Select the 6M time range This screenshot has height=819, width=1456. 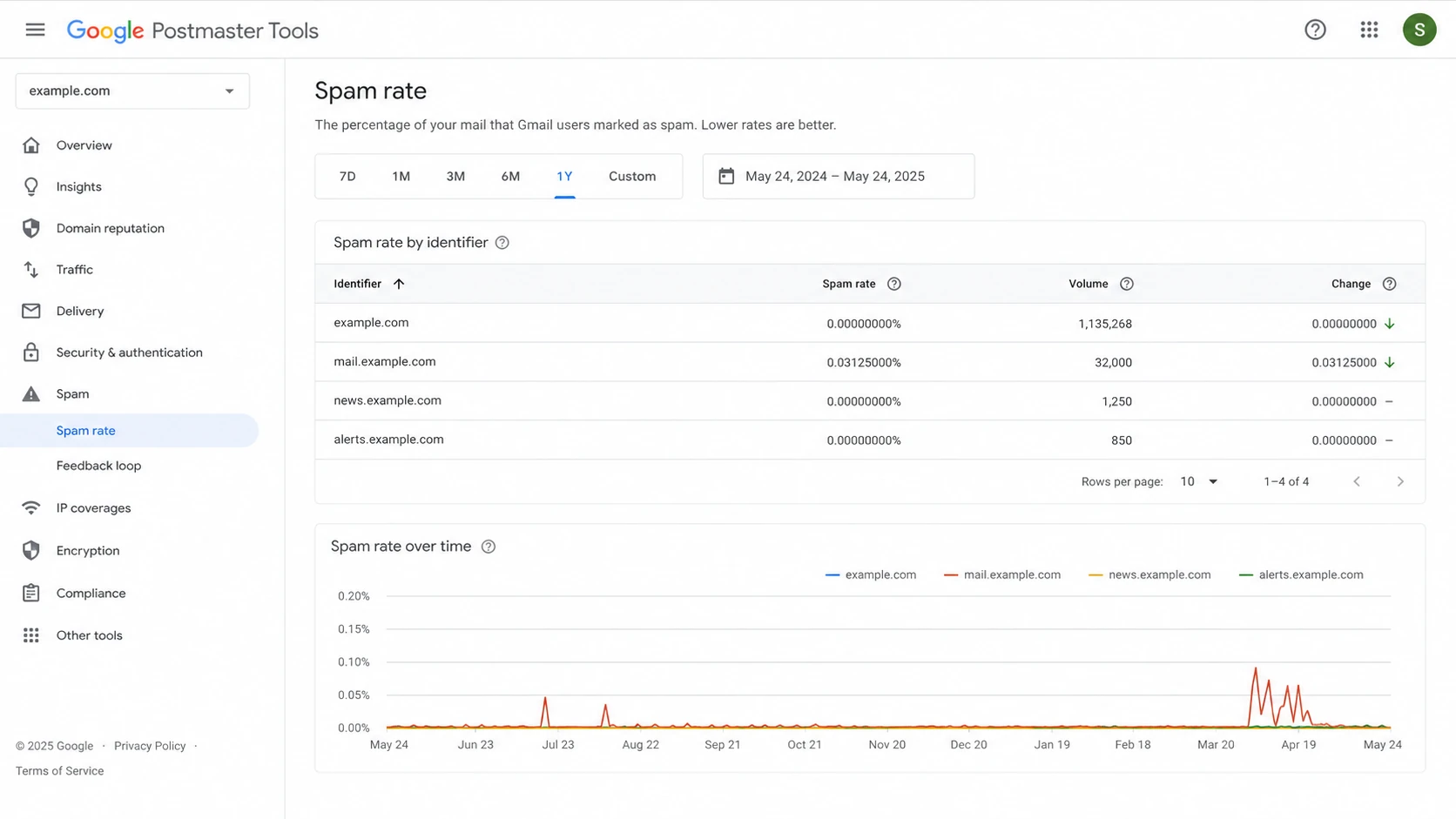pos(510,177)
